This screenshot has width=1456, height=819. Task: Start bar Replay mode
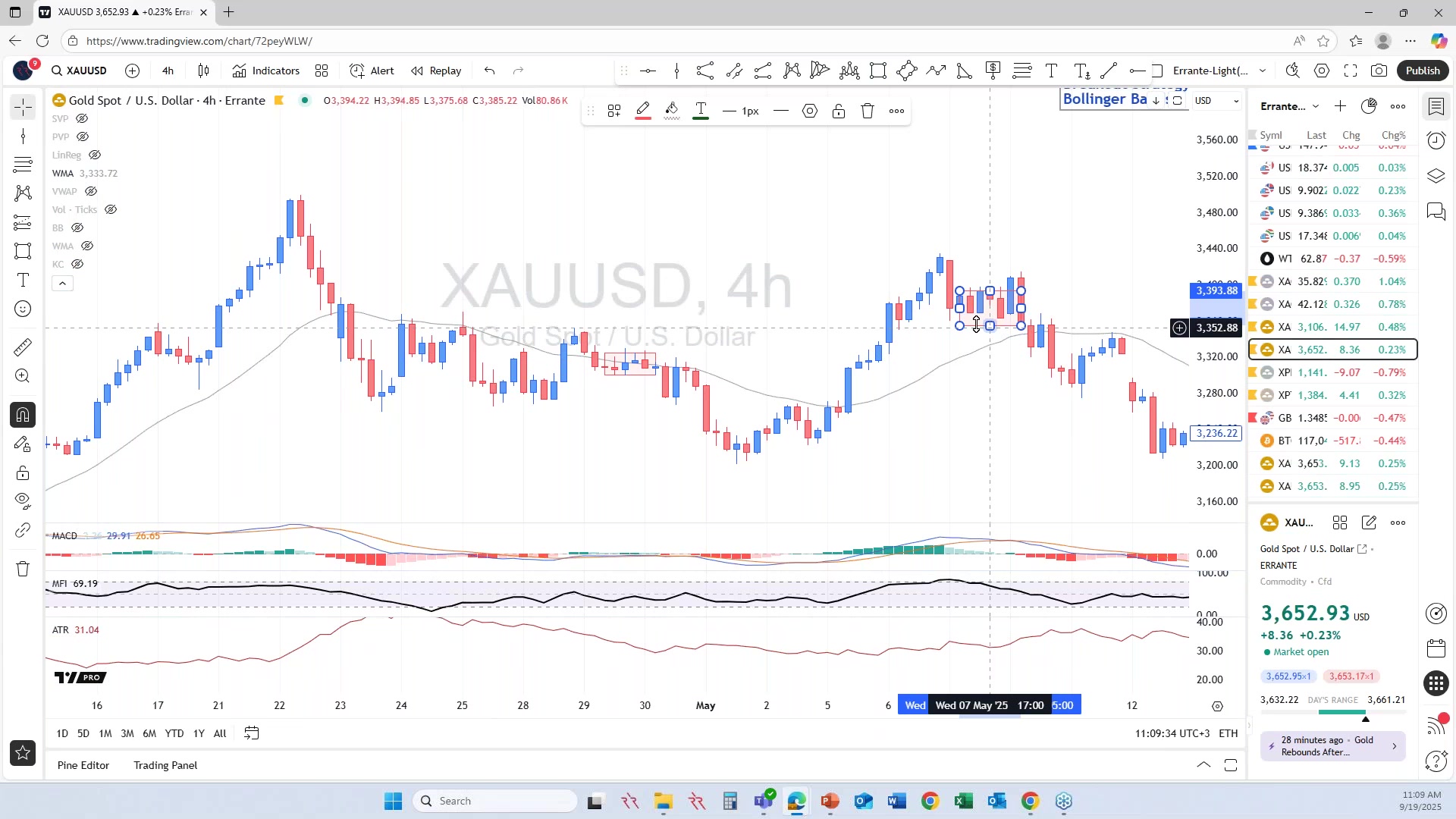point(436,71)
